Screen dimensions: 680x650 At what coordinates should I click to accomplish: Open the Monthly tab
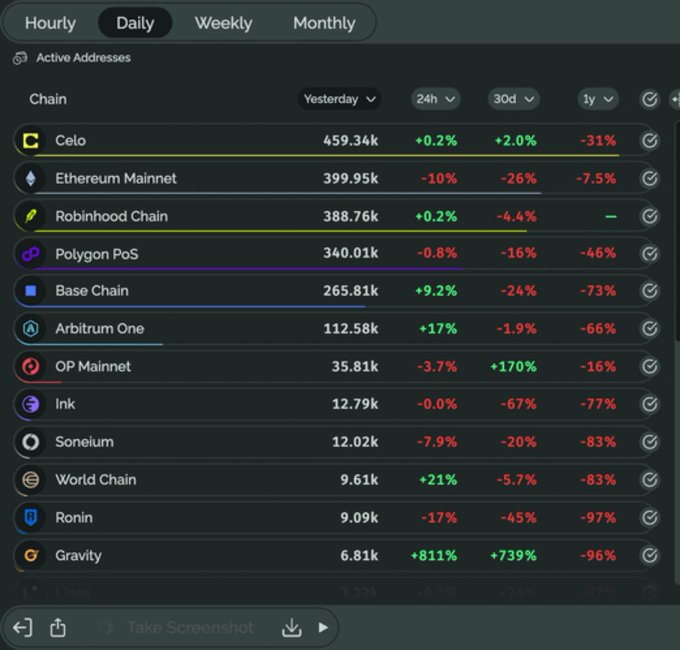324,23
